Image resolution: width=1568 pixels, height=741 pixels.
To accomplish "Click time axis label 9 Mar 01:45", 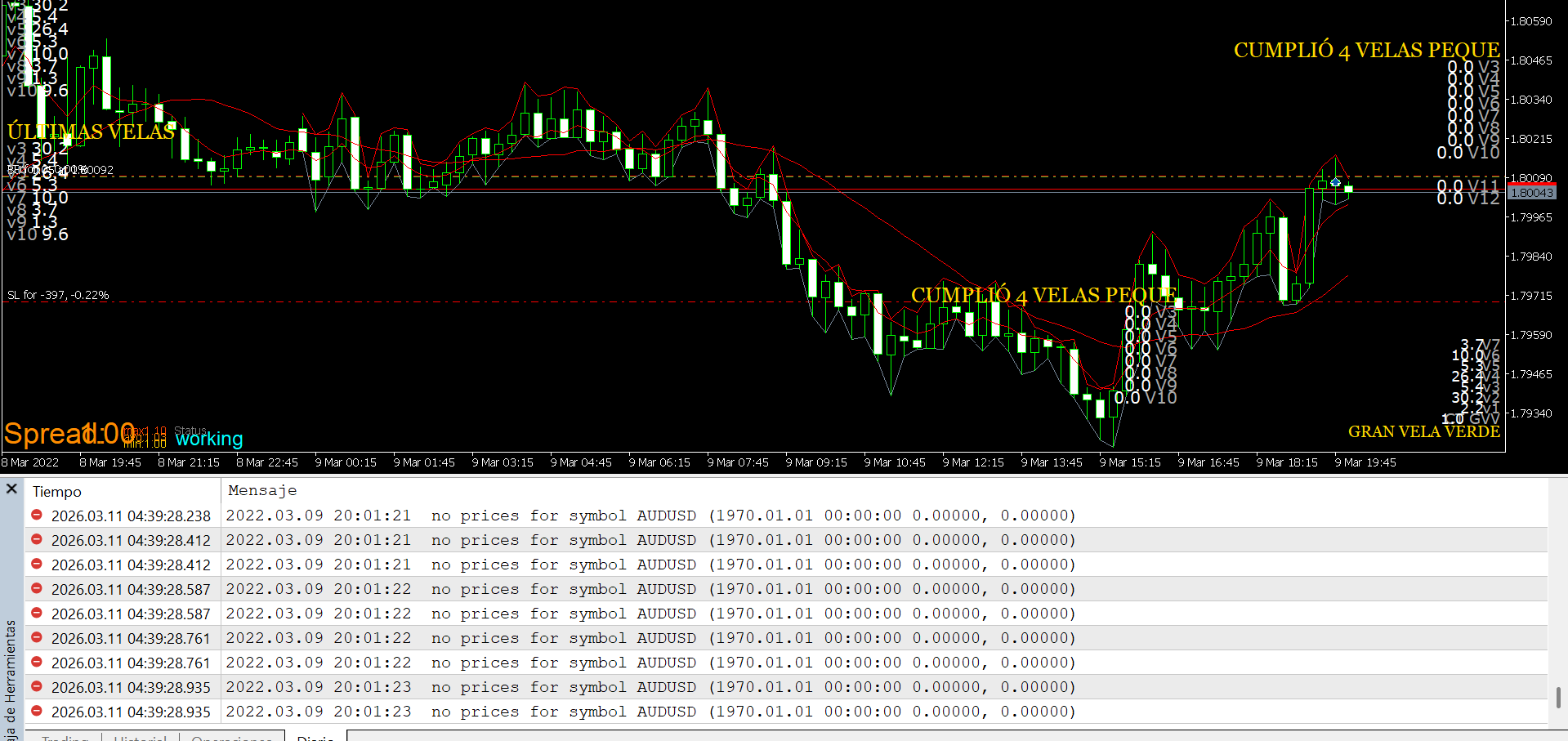I will click(424, 462).
